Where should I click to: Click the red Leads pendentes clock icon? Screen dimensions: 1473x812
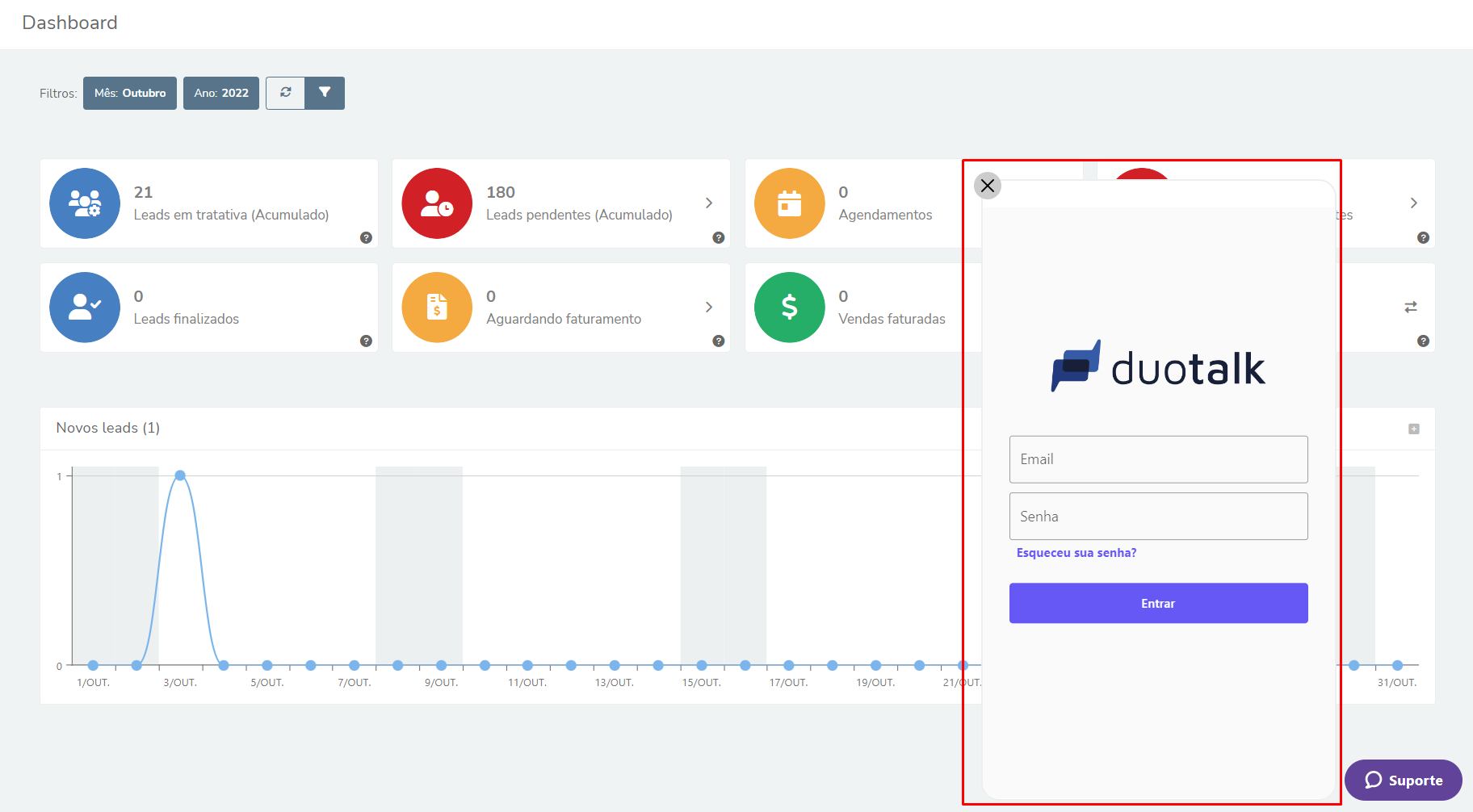coord(437,203)
